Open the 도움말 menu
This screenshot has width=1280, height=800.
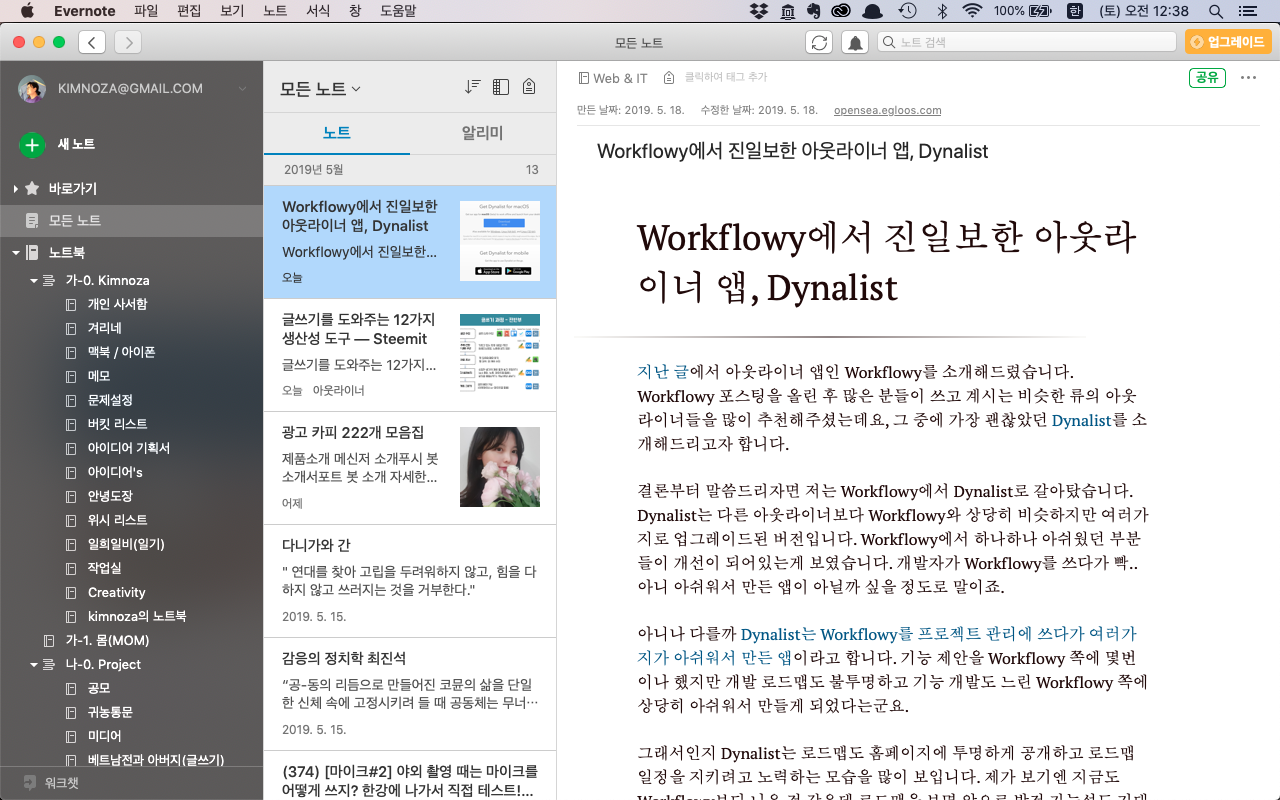397,11
